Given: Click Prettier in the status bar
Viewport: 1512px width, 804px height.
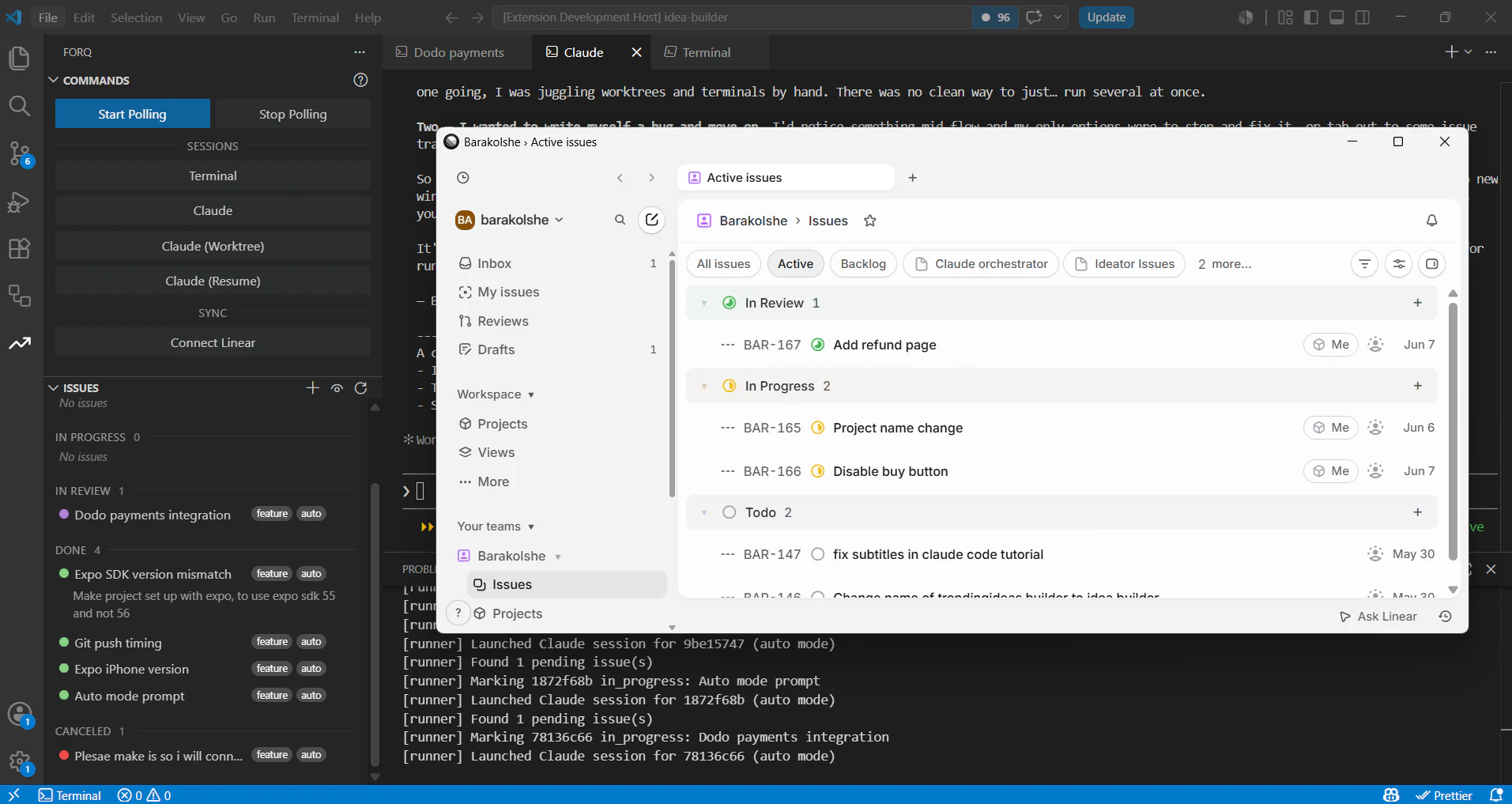Looking at the screenshot, I should pos(1444,795).
